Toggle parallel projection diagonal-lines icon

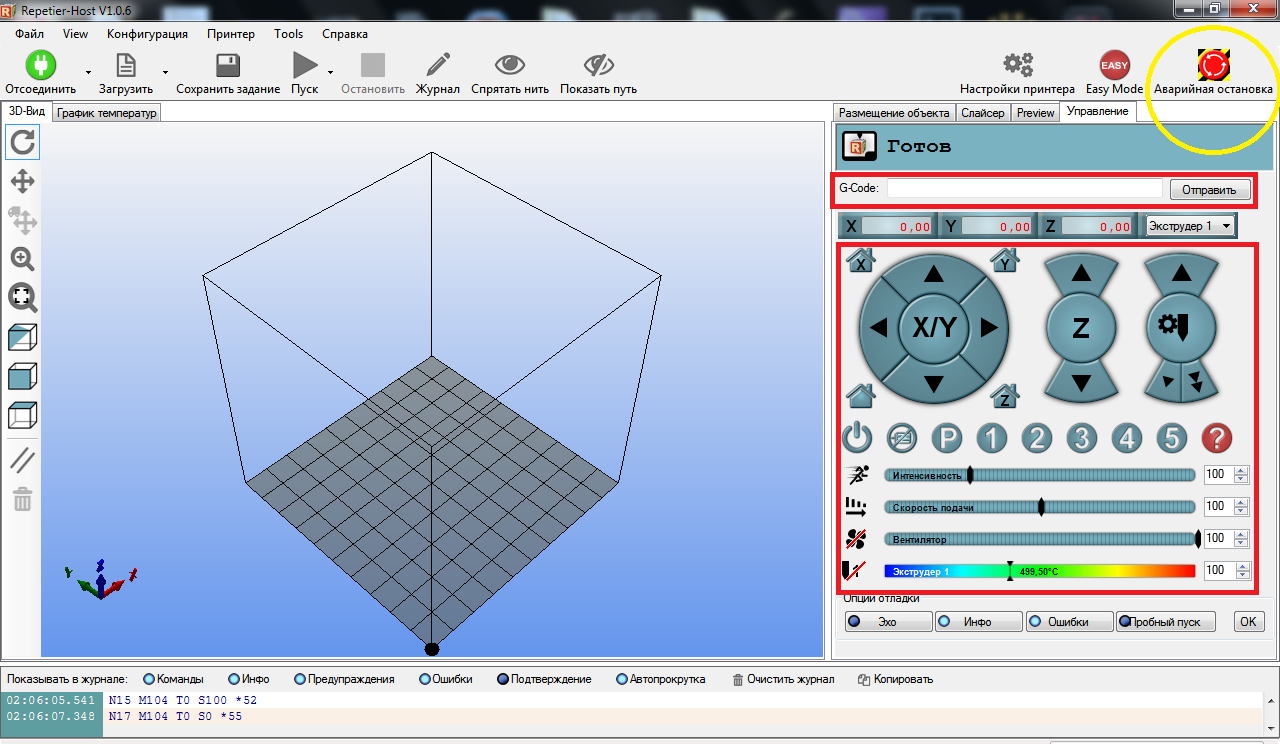[x=23, y=460]
